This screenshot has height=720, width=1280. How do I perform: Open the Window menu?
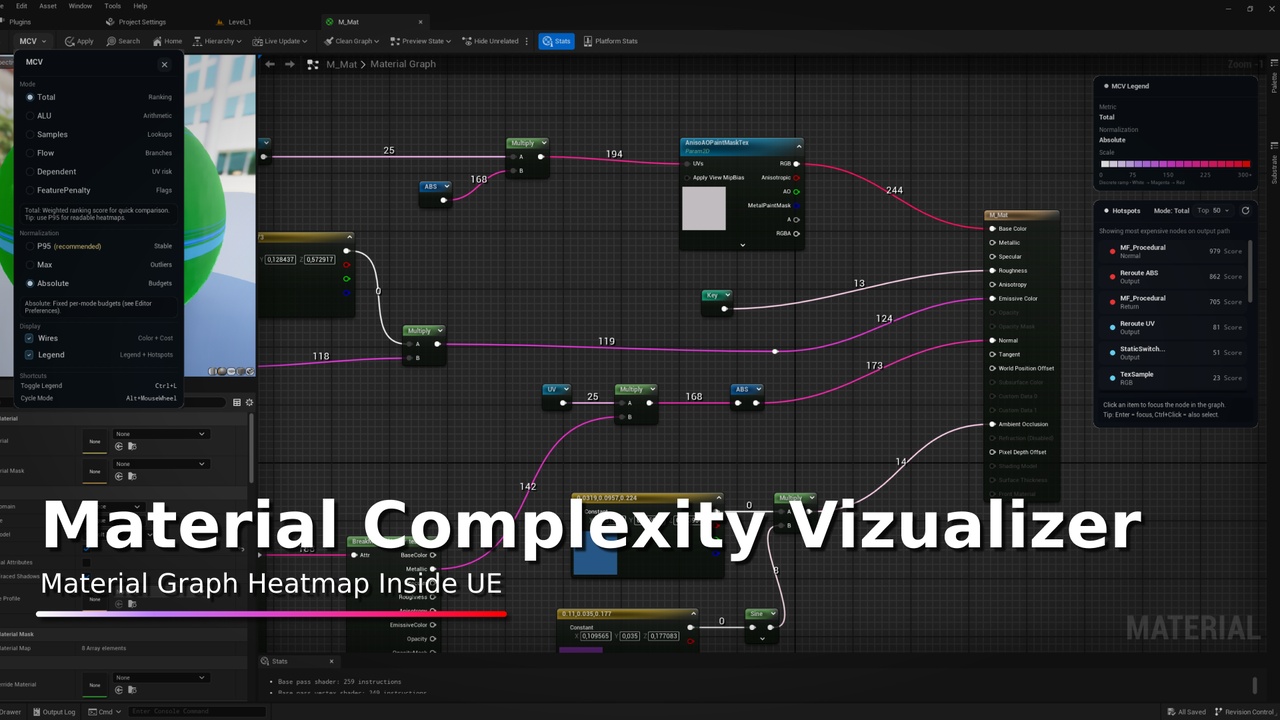(x=80, y=6)
